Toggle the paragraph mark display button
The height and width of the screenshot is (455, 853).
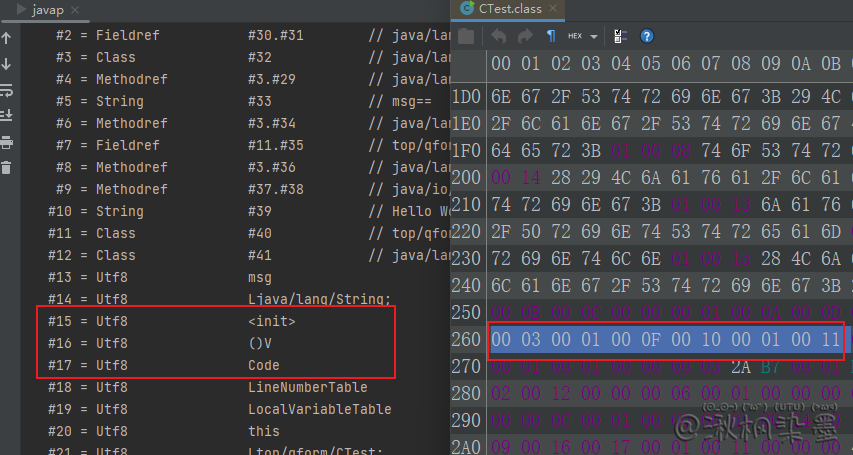(551, 36)
